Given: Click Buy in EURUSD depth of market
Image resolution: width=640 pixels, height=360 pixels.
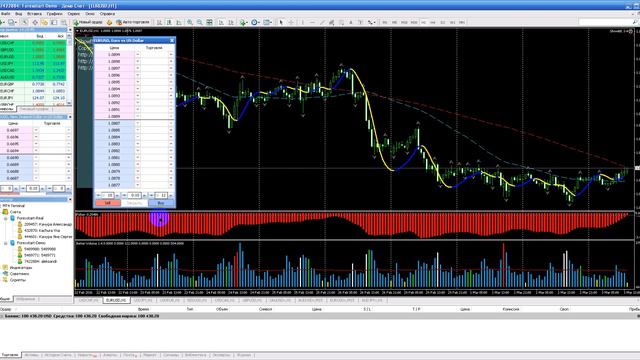Looking at the screenshot, I should [161, 203].
